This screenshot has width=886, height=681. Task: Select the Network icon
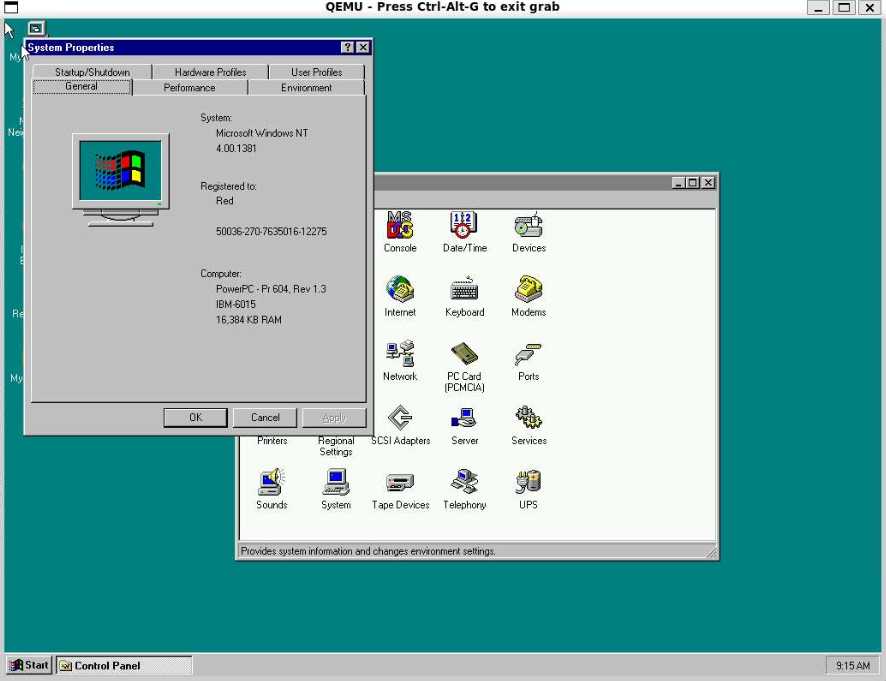point(400,353)
